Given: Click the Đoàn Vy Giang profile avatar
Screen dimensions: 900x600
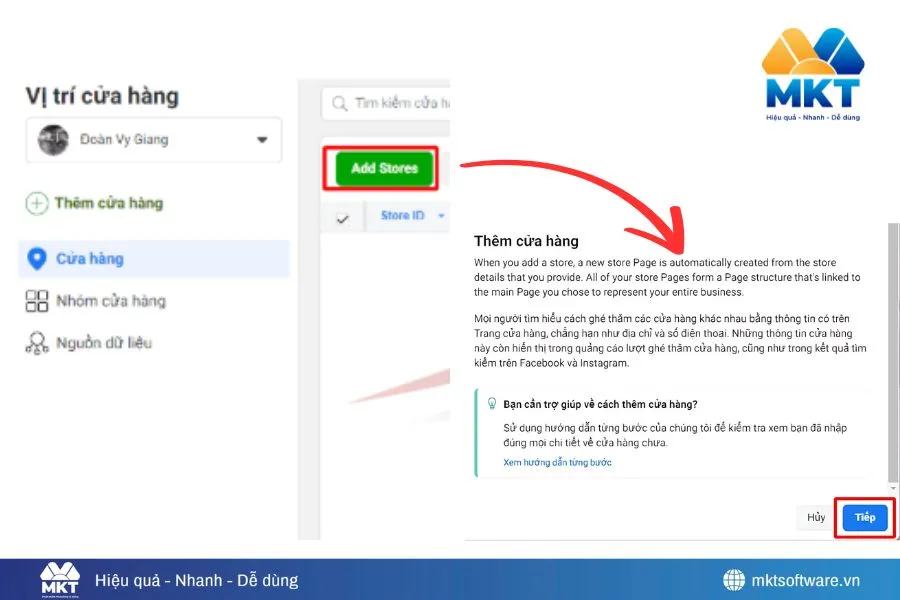Looking at the screenshot, I should (x=53, y=140).
